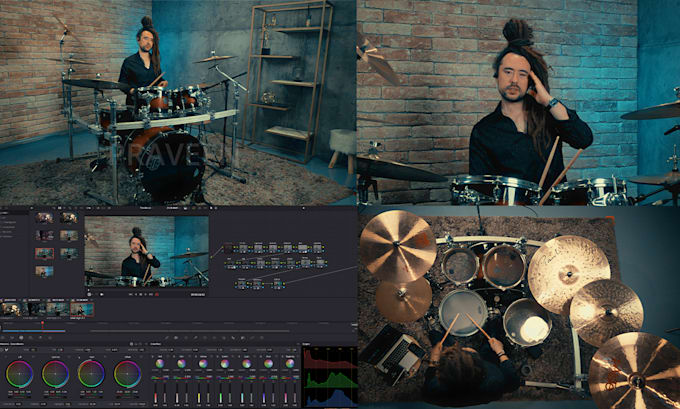
Task: Toggle the red loop playback button
Action: click(x=157, y=294)
